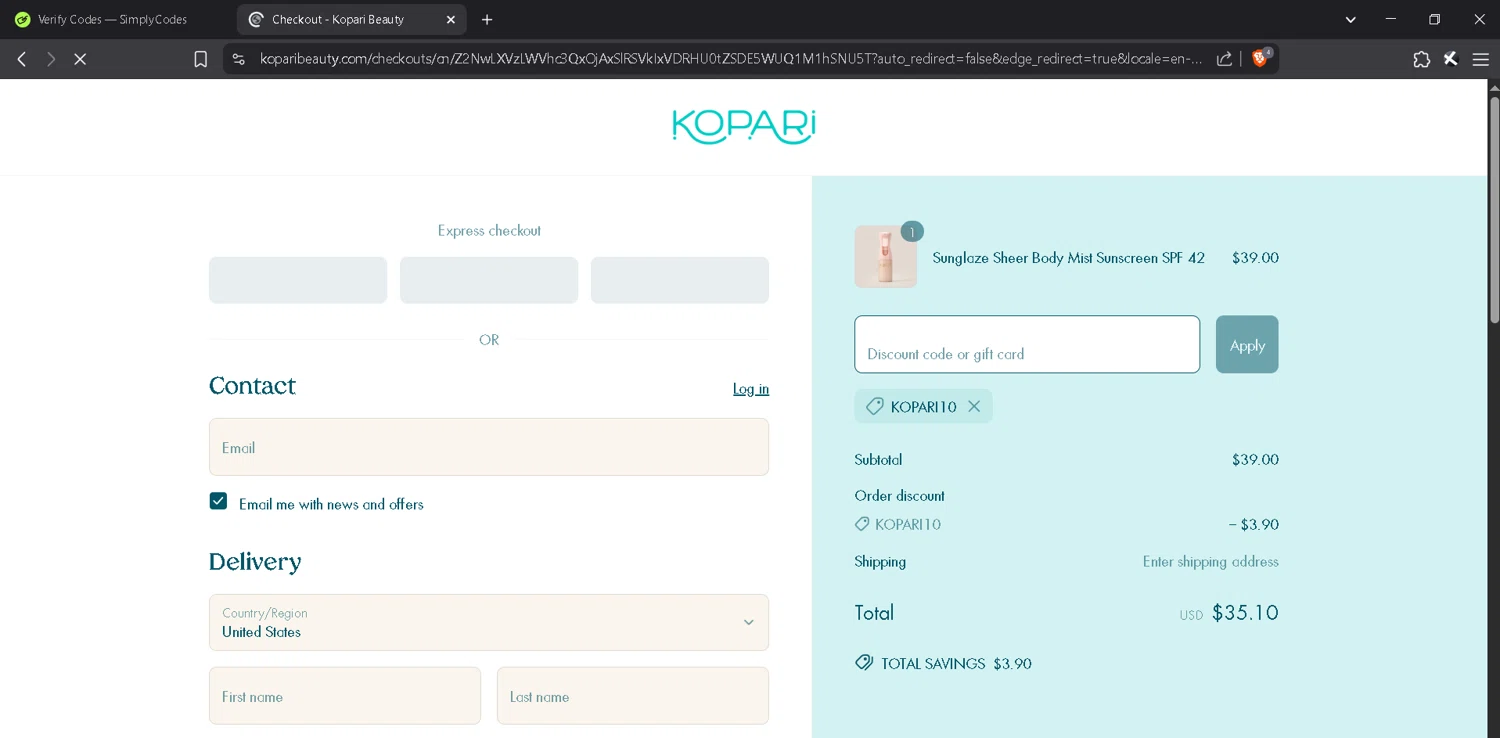Click the icon next to the extensions button
The image size is (1500, 738).
click(1451, 59)
